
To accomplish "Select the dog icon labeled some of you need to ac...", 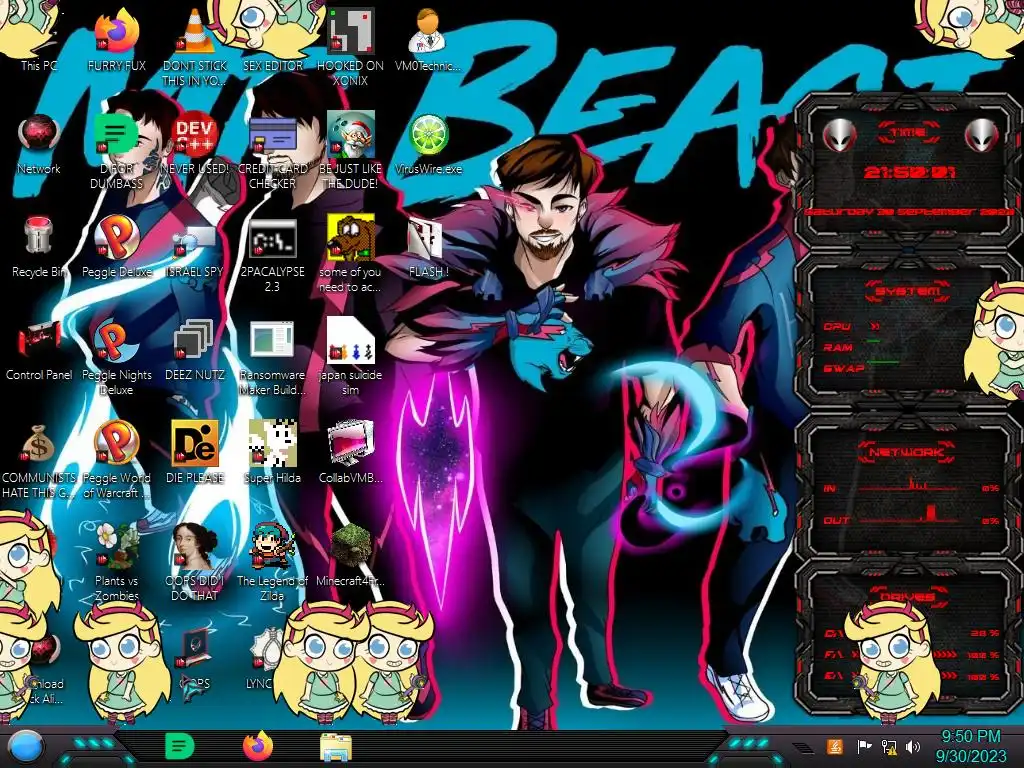I will coord(350,253).
